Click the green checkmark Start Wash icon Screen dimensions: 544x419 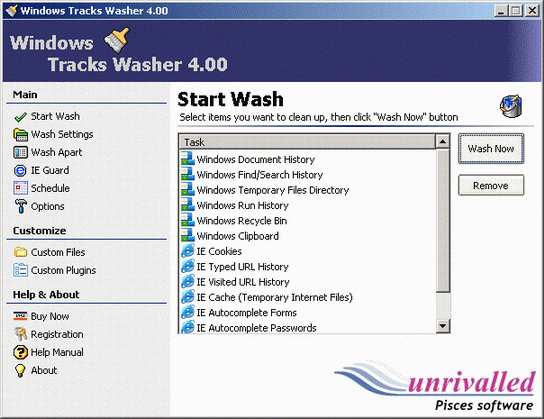20,117
